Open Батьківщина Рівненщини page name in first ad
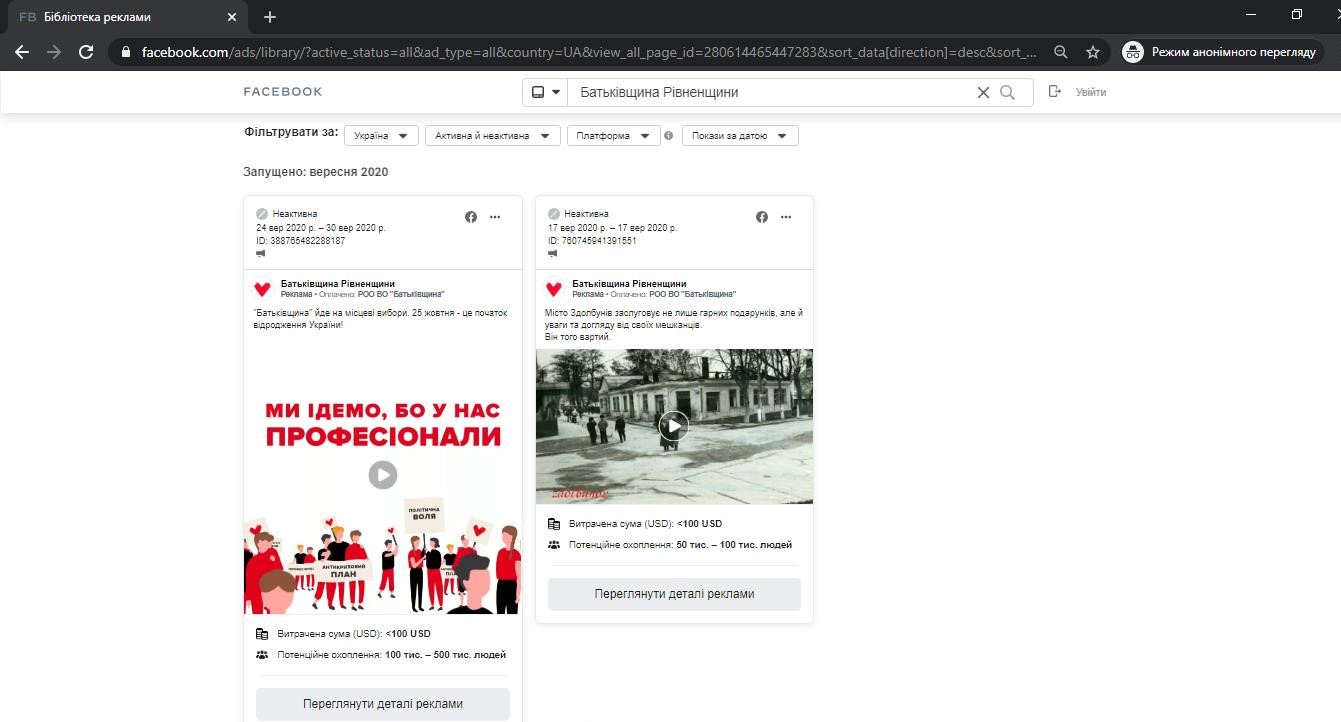1341x722 pixels. (338, 284)
